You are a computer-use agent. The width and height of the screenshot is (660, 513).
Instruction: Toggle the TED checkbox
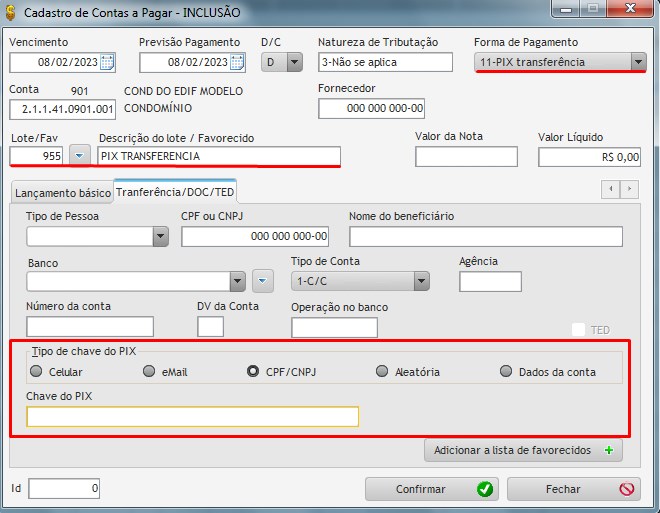(x=578, y=330)
